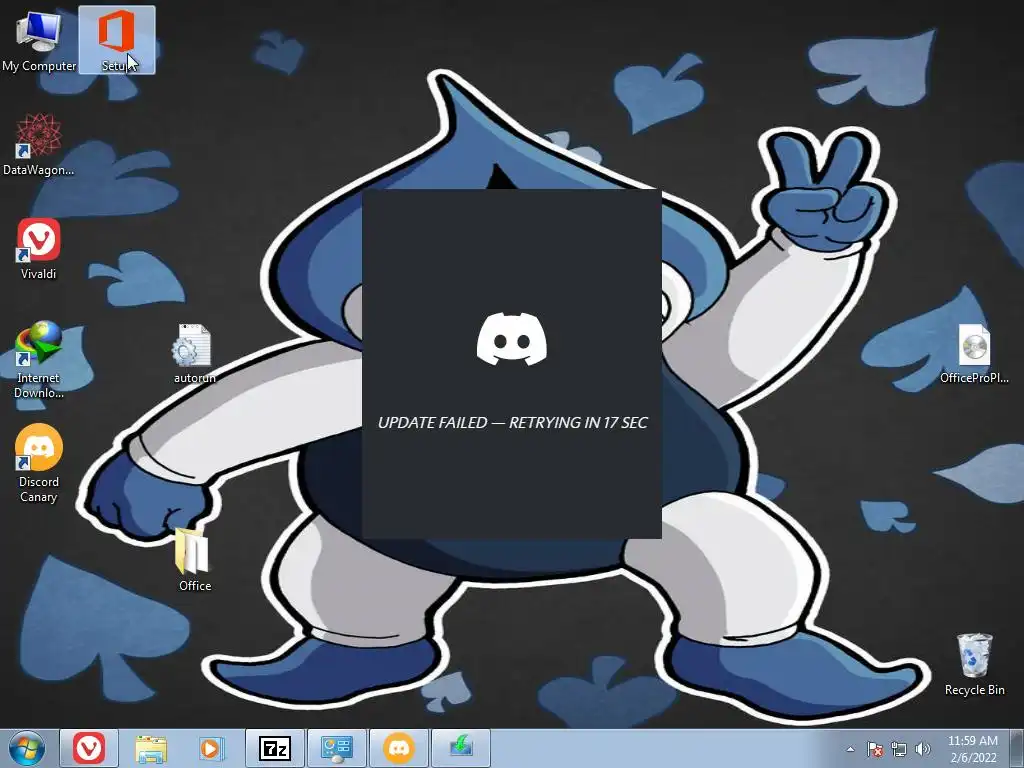Click the "UPDATE FAILED — RETRYING IN 17 SEC" text

point(513,423)
